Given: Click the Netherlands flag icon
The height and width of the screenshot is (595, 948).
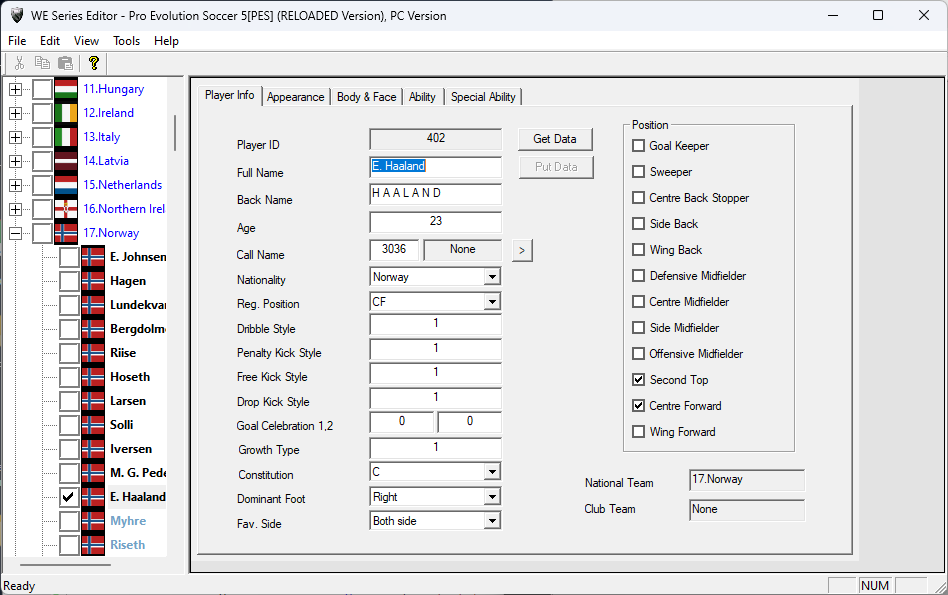Looking at the screenshot, I should click(66, 185).
